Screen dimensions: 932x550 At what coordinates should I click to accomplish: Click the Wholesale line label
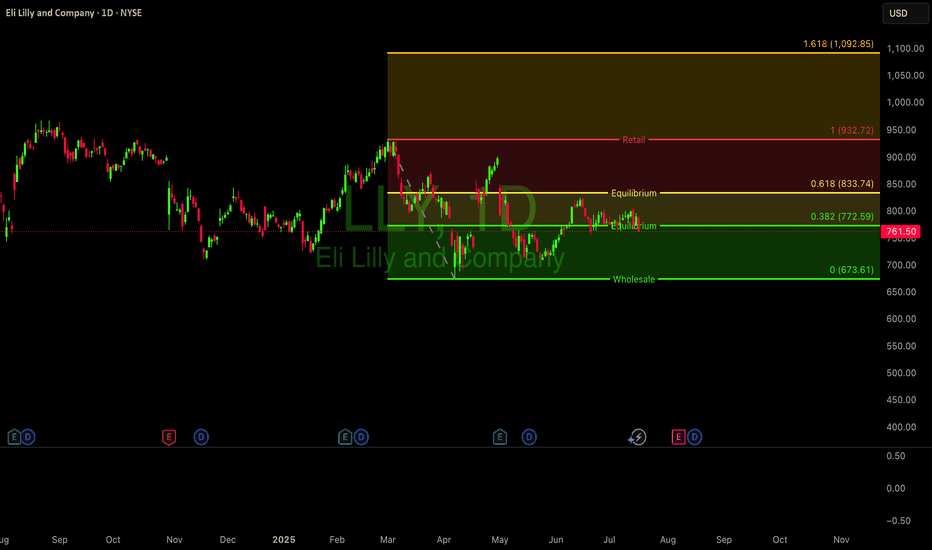click(634, 279)
